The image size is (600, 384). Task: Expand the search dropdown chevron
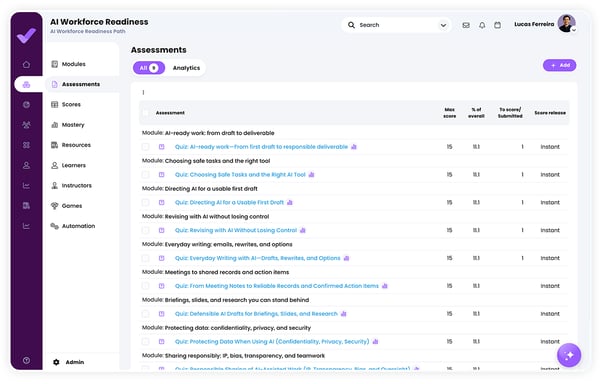coord(443,25)
